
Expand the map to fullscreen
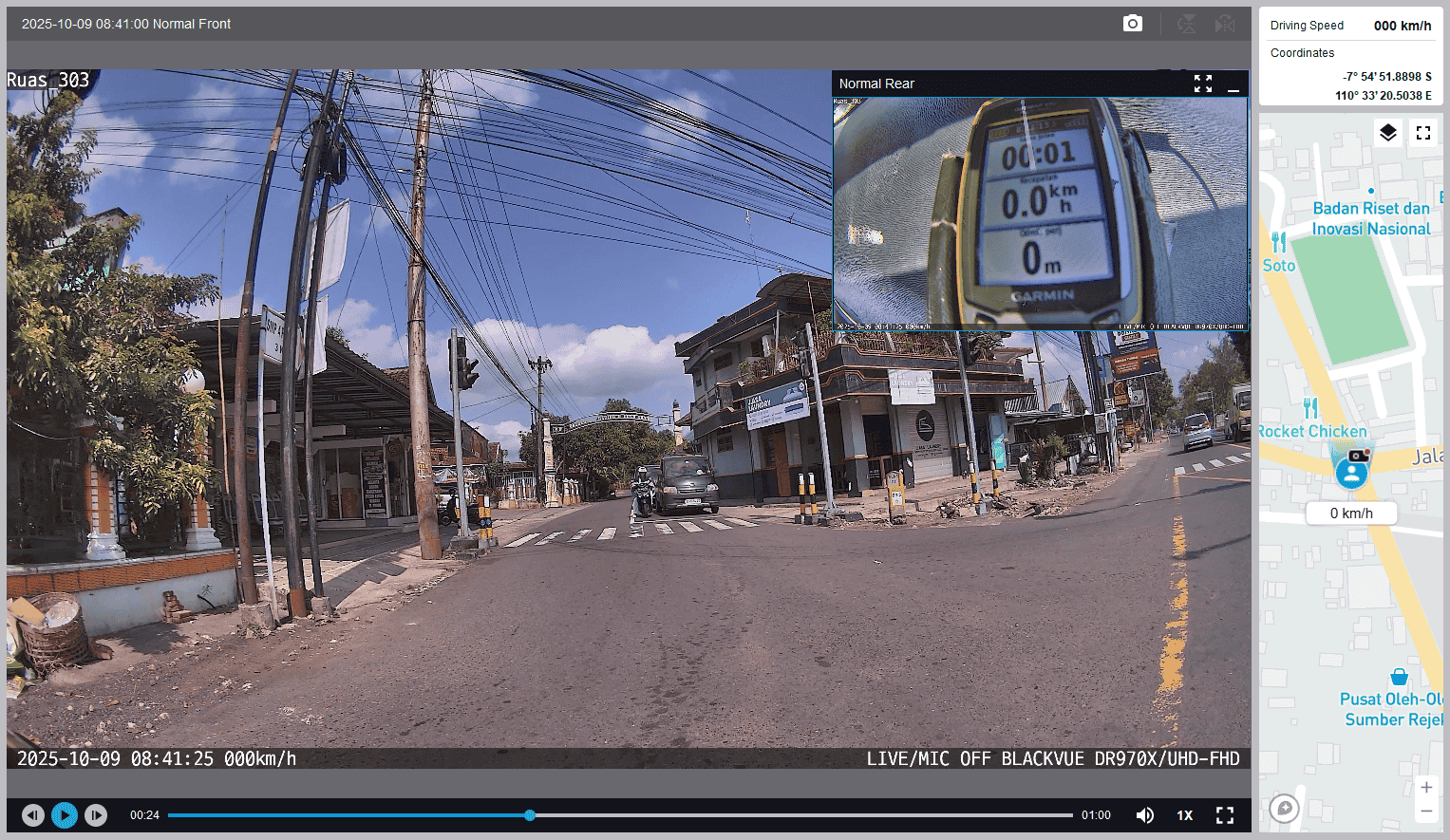(x=1423, y=133)
